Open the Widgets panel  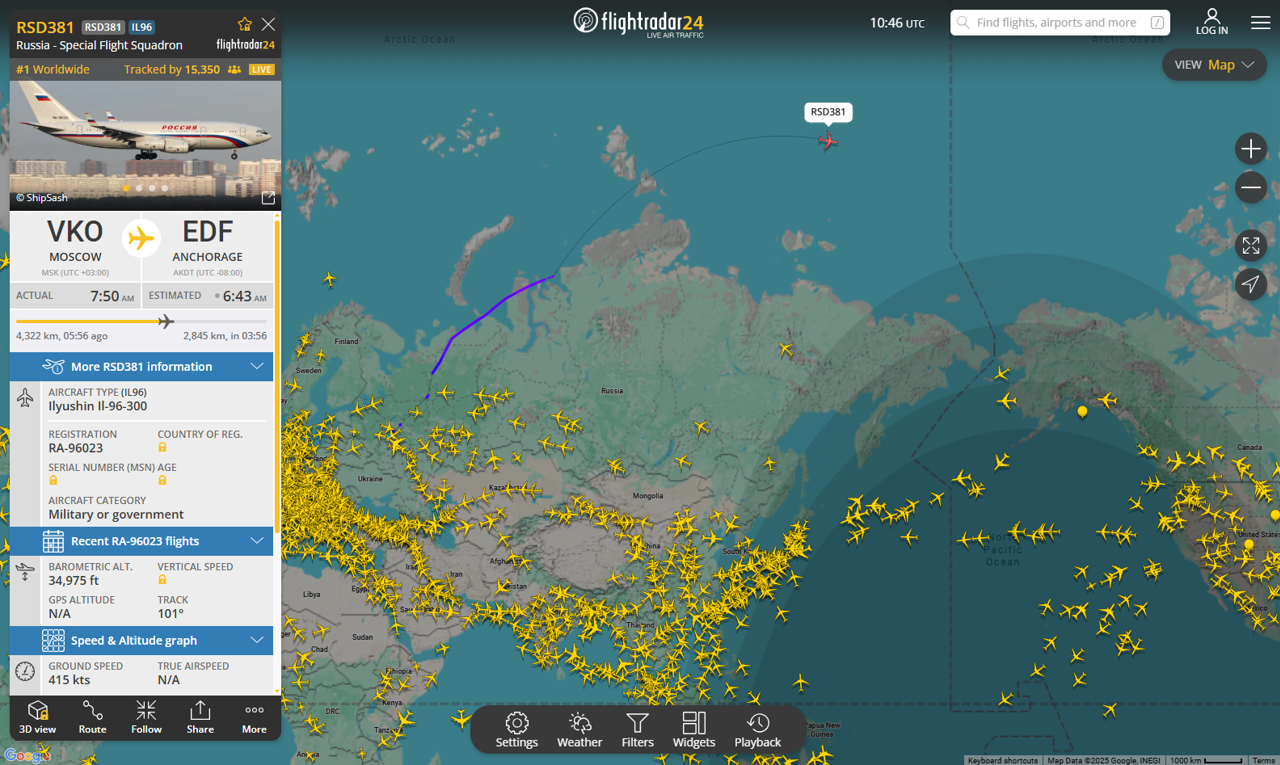[694, 730]
